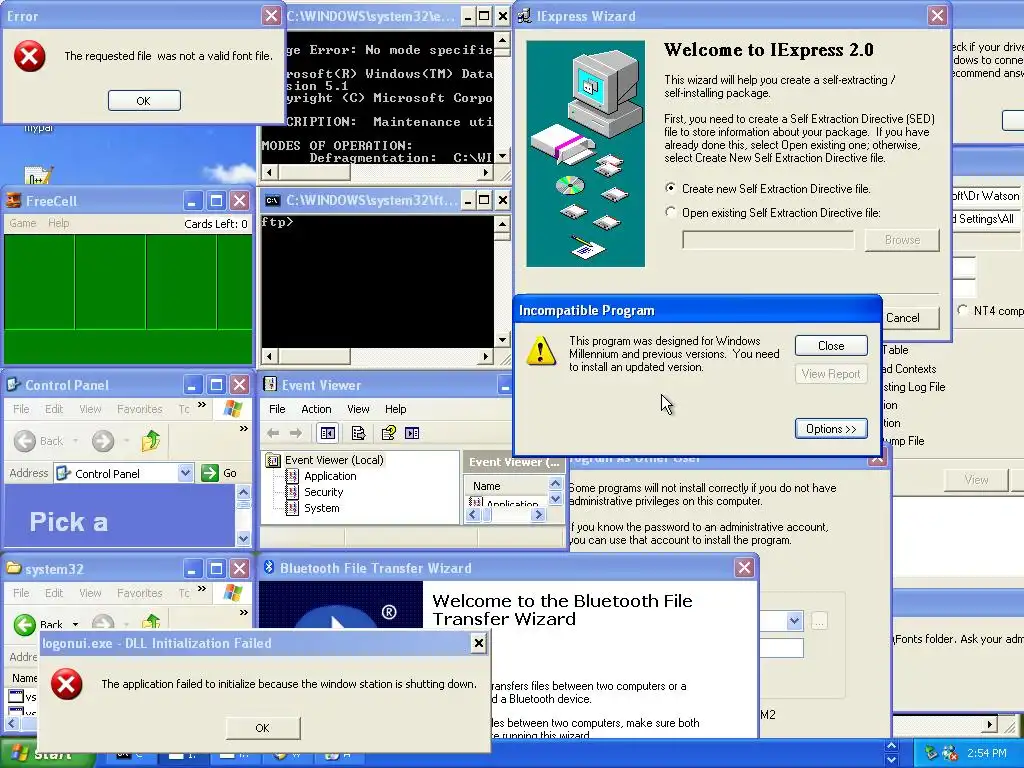Click first system tray icon left of clock
This screenshot has height=768, width=1024.
coord(931,753)
